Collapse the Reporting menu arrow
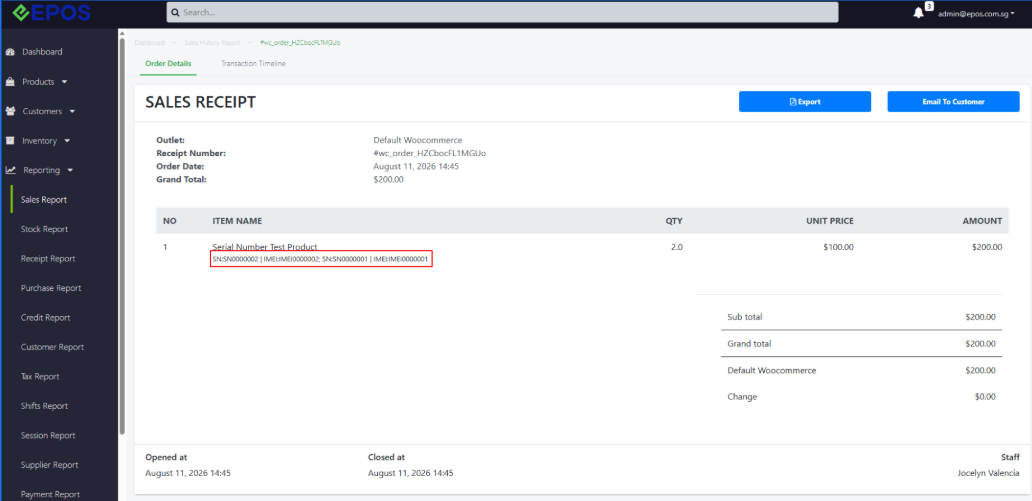1032x501 pixels. point(70,171)
